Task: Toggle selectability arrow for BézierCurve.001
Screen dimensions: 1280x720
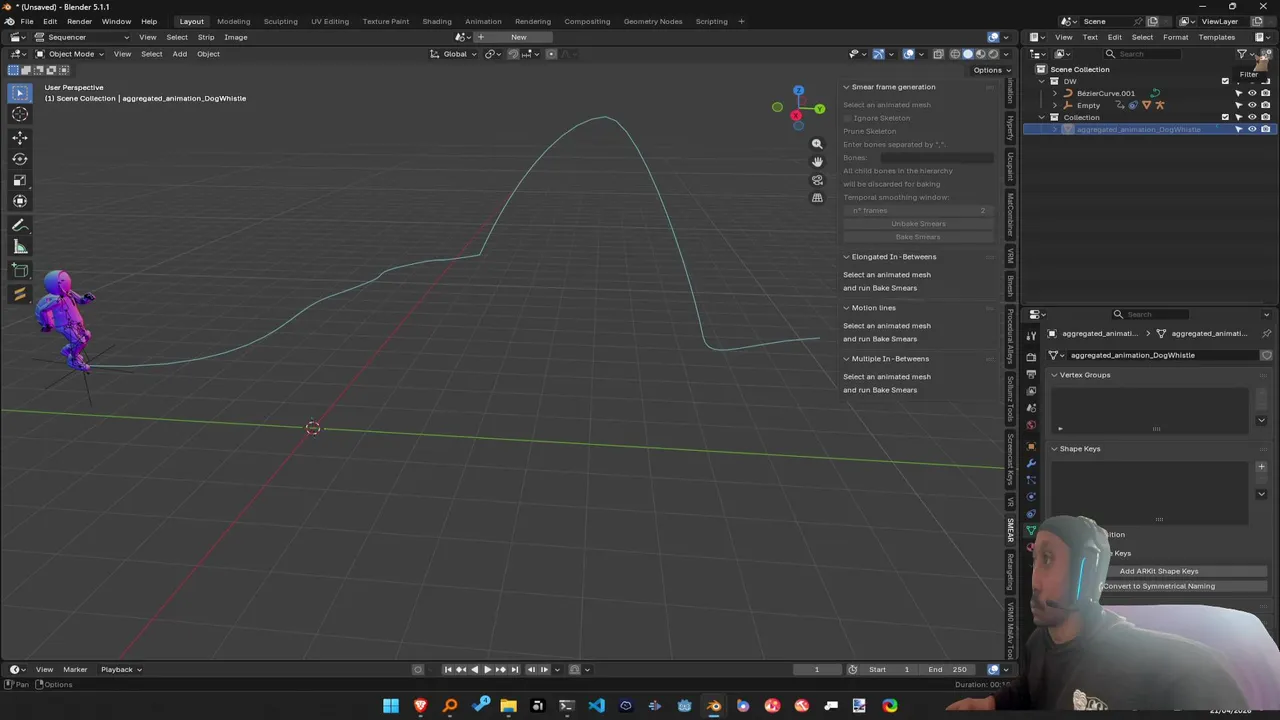Action: tap(1239, 93)
